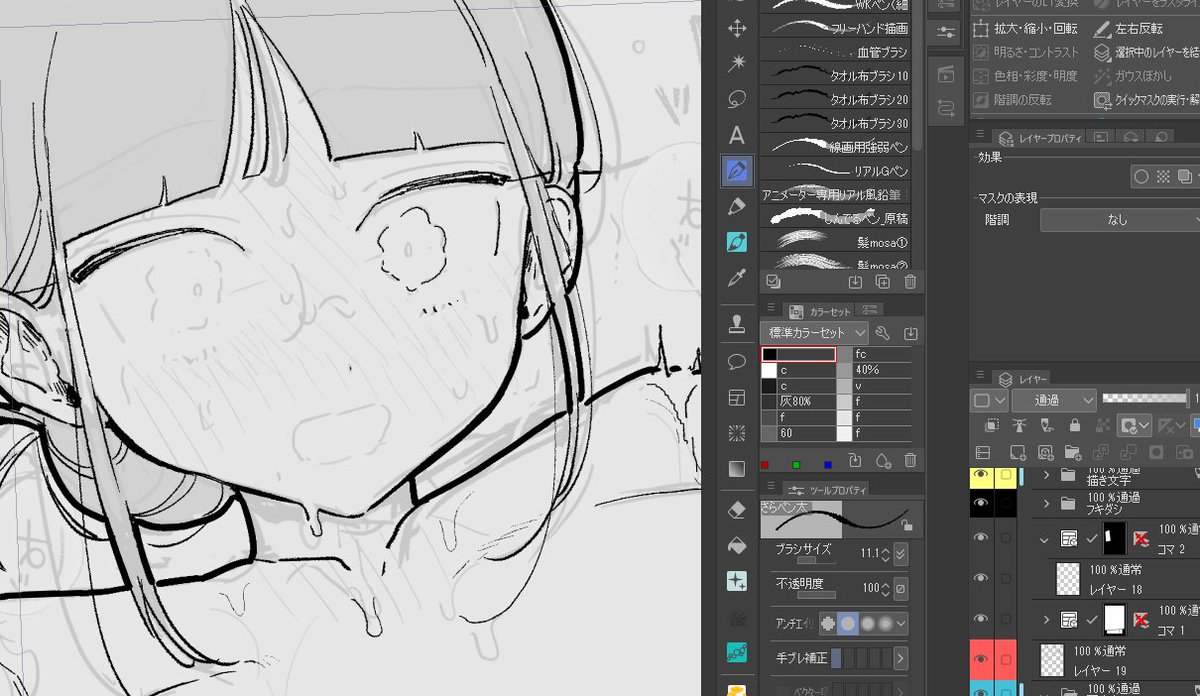Open color set wrench settings
The width and height of the screenshot is (1200, 696).
coord(883,333)
